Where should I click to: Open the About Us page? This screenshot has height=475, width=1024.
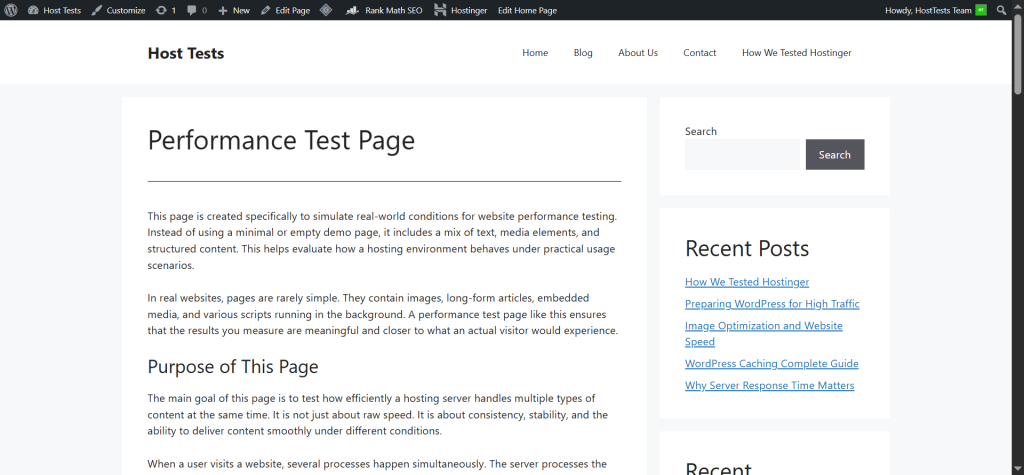[x=638, y=53]
